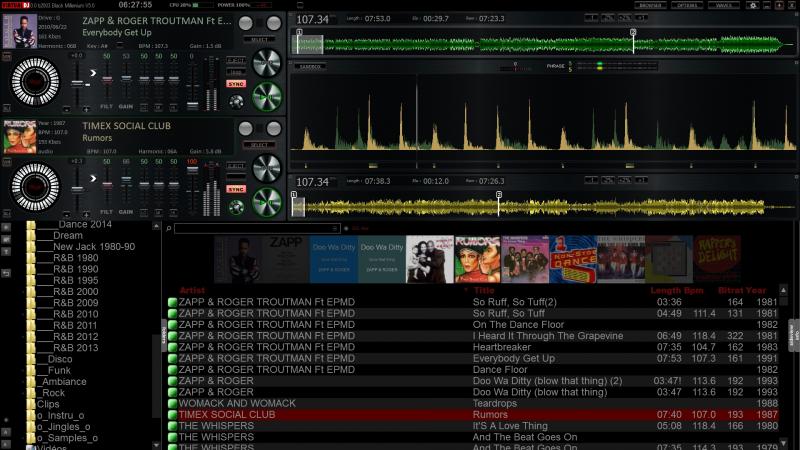Open the R&B 2013 folder

(x=75, y=347)
